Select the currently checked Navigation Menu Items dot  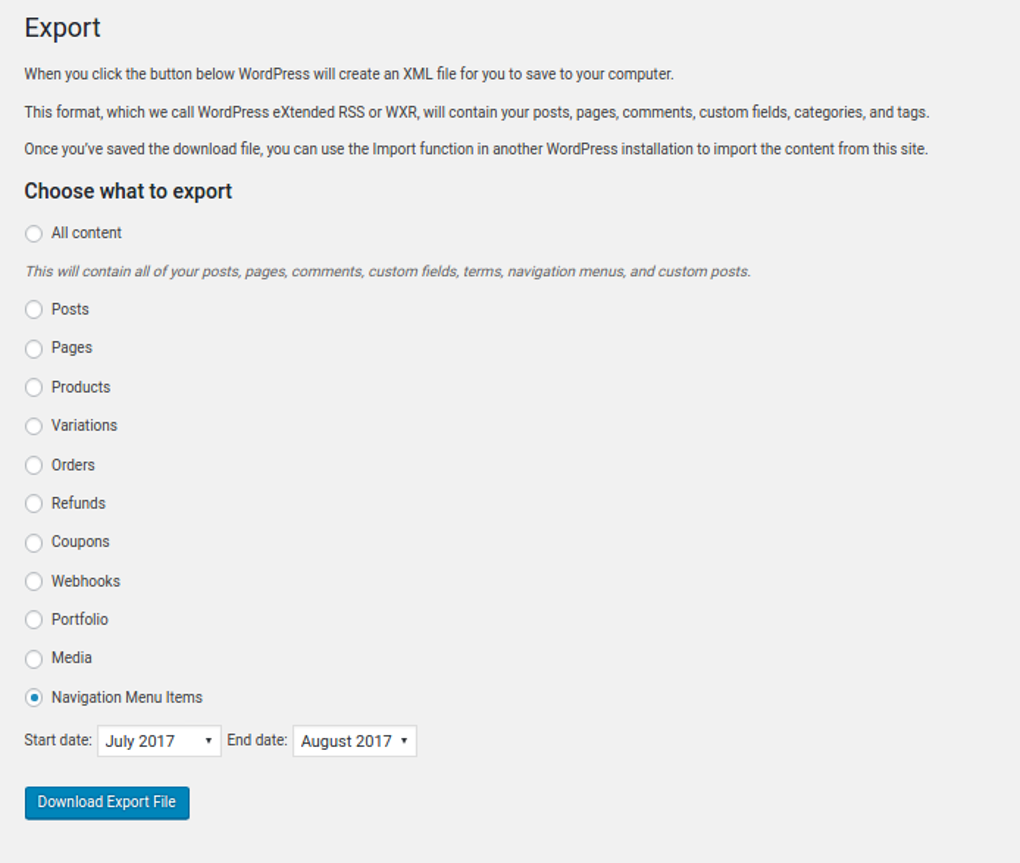click(x=33, y=697)
